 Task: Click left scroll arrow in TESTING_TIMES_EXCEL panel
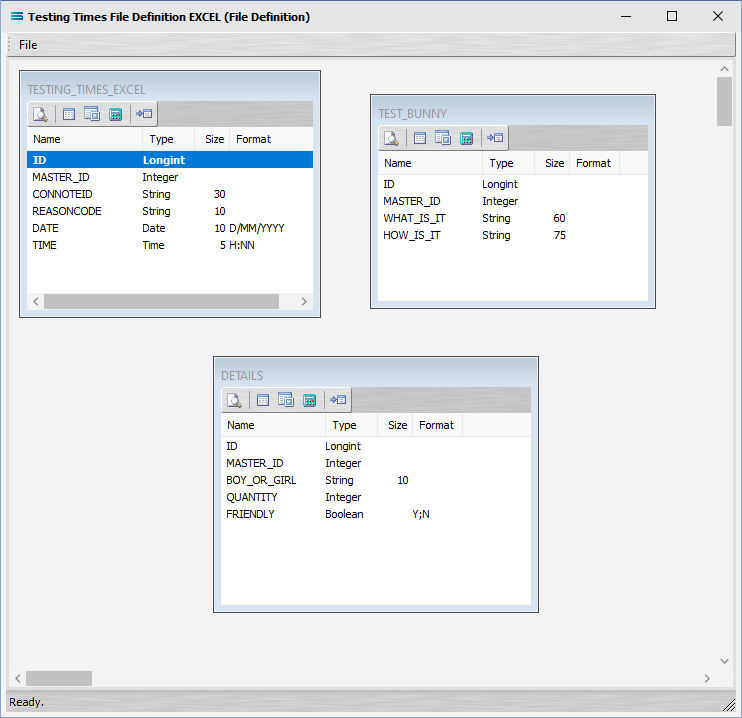36,301
